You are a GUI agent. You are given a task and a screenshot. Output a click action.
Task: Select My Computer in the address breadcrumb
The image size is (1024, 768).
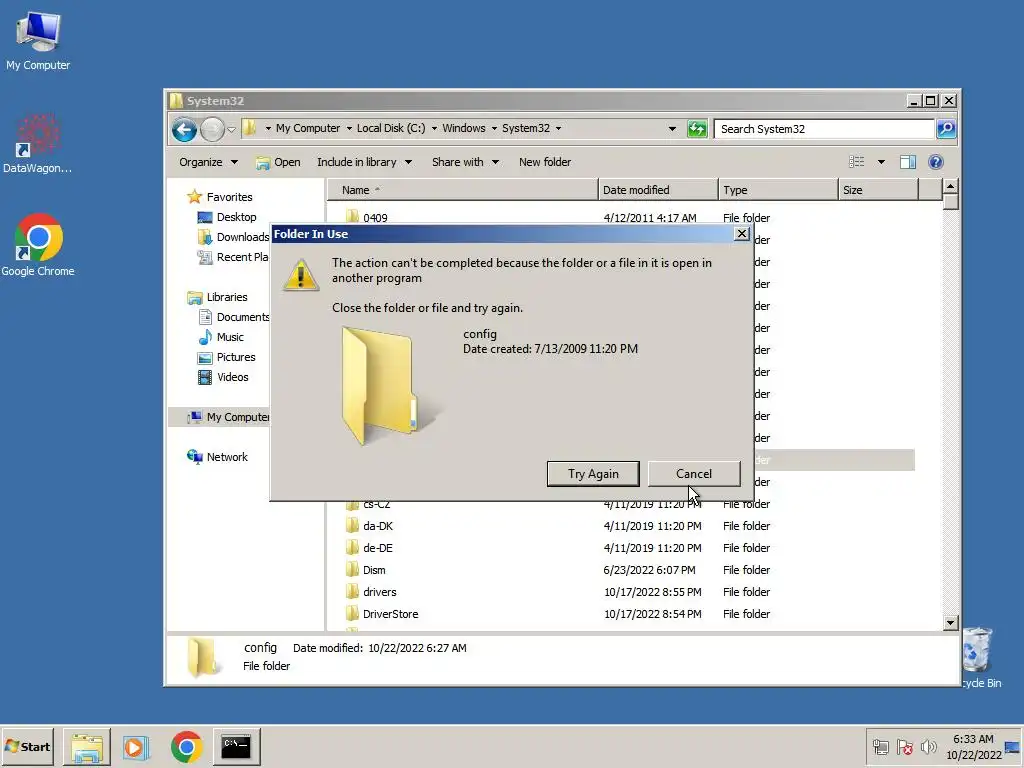pyautogui.click(x=308, y=128)
